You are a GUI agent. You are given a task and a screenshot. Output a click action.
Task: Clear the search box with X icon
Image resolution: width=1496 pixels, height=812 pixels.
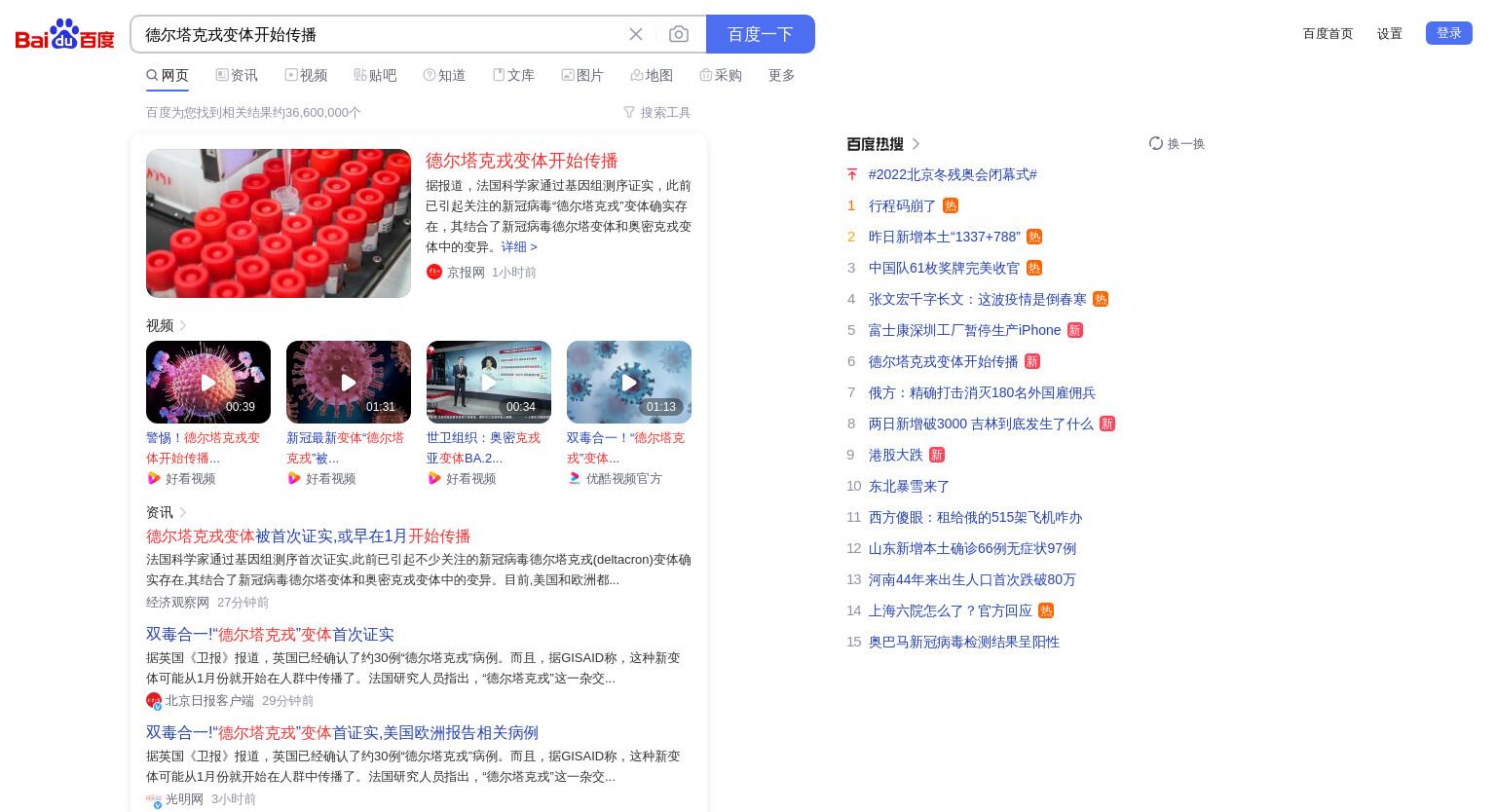[x=636, y=34]
